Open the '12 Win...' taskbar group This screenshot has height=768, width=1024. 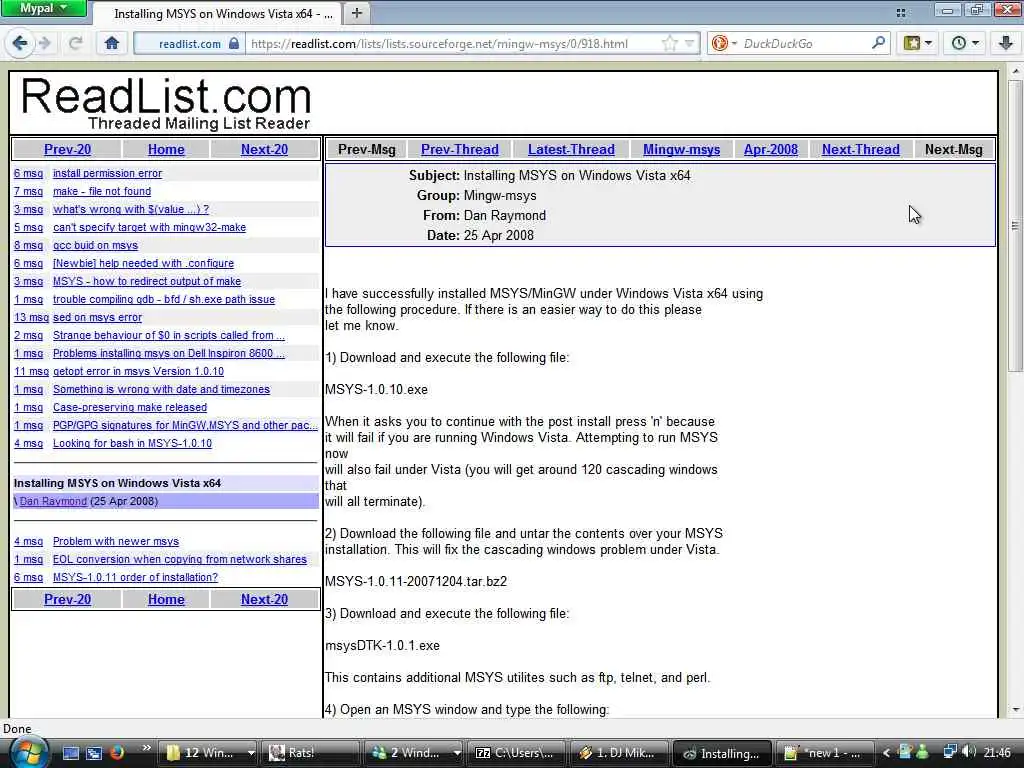point(208,753)
